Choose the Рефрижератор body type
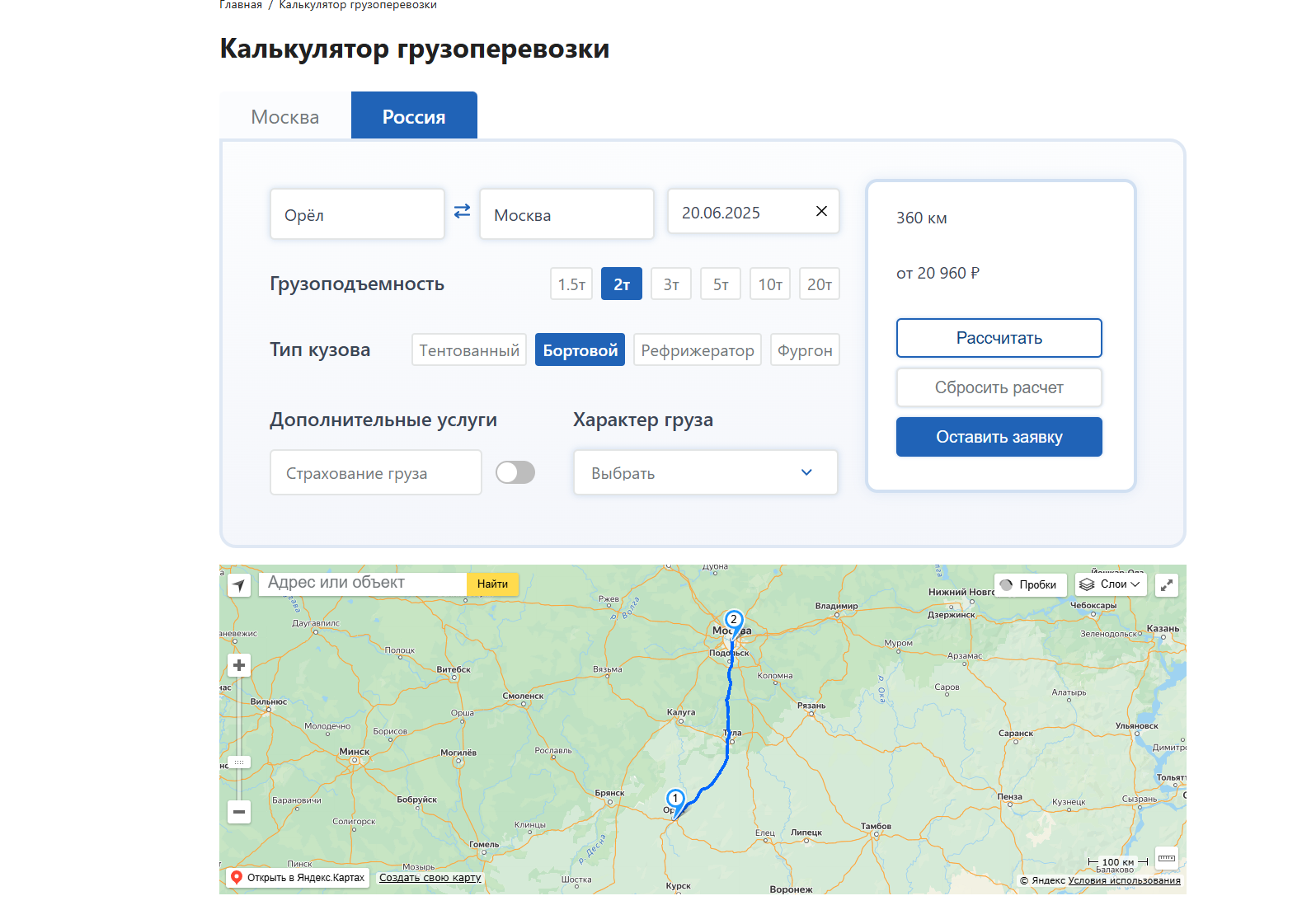The image size is (1316, 924). (x=698, y=350)
